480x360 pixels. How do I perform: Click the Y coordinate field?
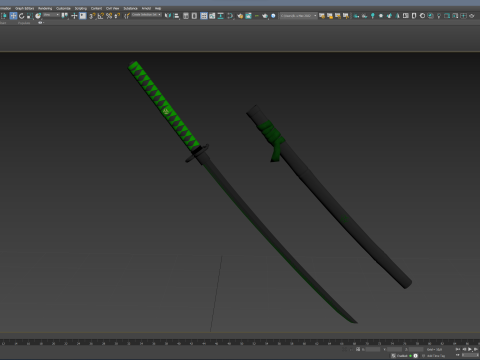[395, 349]
